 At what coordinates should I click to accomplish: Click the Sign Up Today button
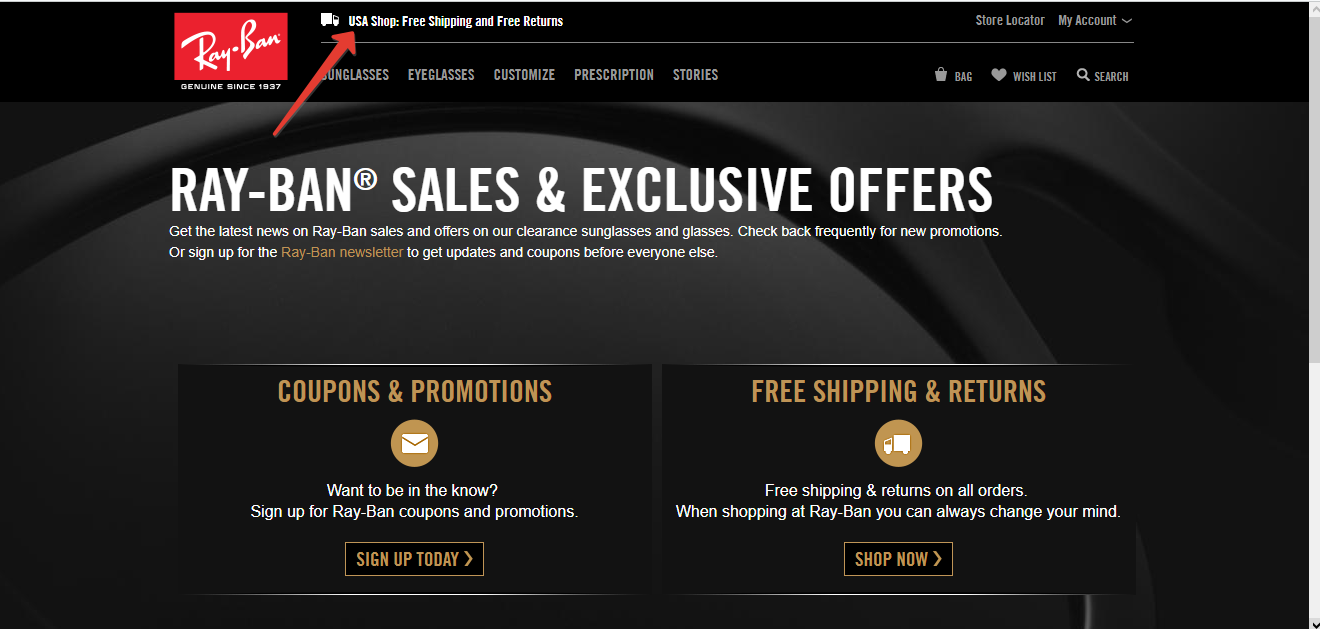pos(414,559)
